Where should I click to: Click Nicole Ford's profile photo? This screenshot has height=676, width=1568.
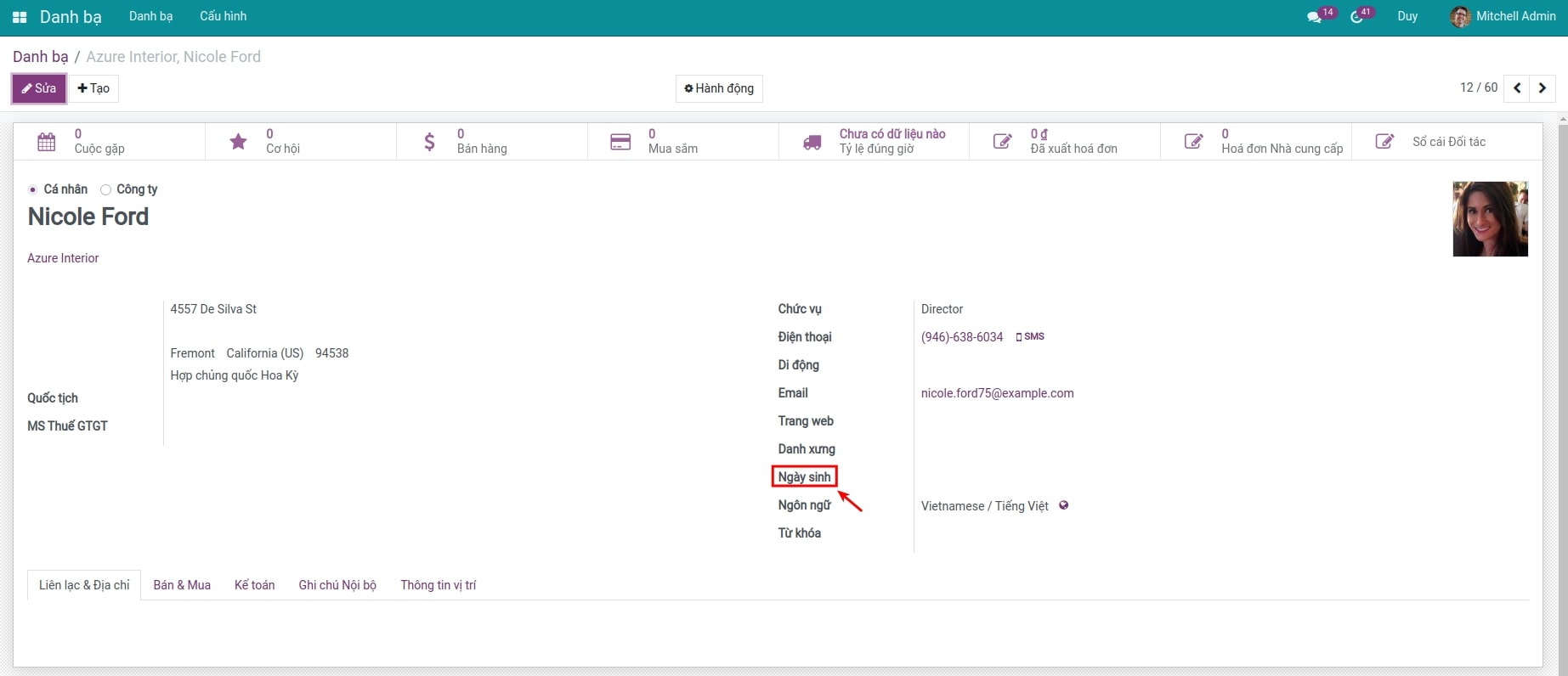[x=1490, y=219]
